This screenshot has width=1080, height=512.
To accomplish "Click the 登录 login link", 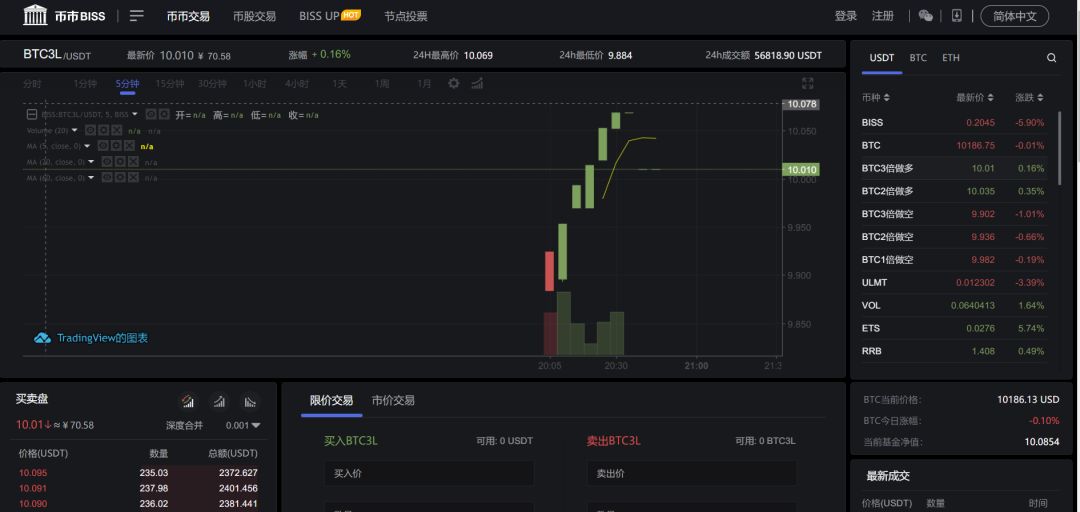I will [846, 16].
